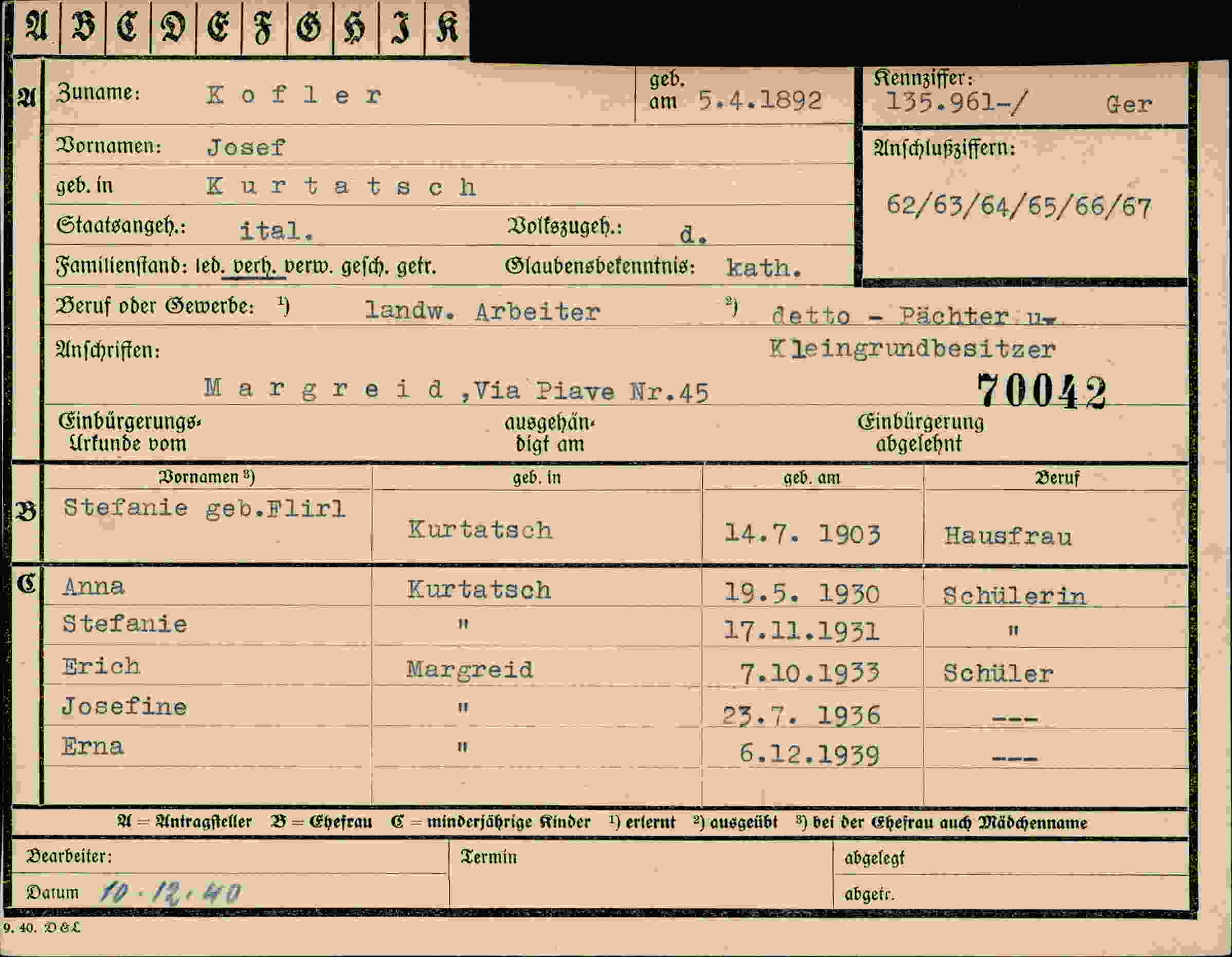Click the birth date "7.10.1933"
1232x957 pixels.
click(x=809, y=673)
